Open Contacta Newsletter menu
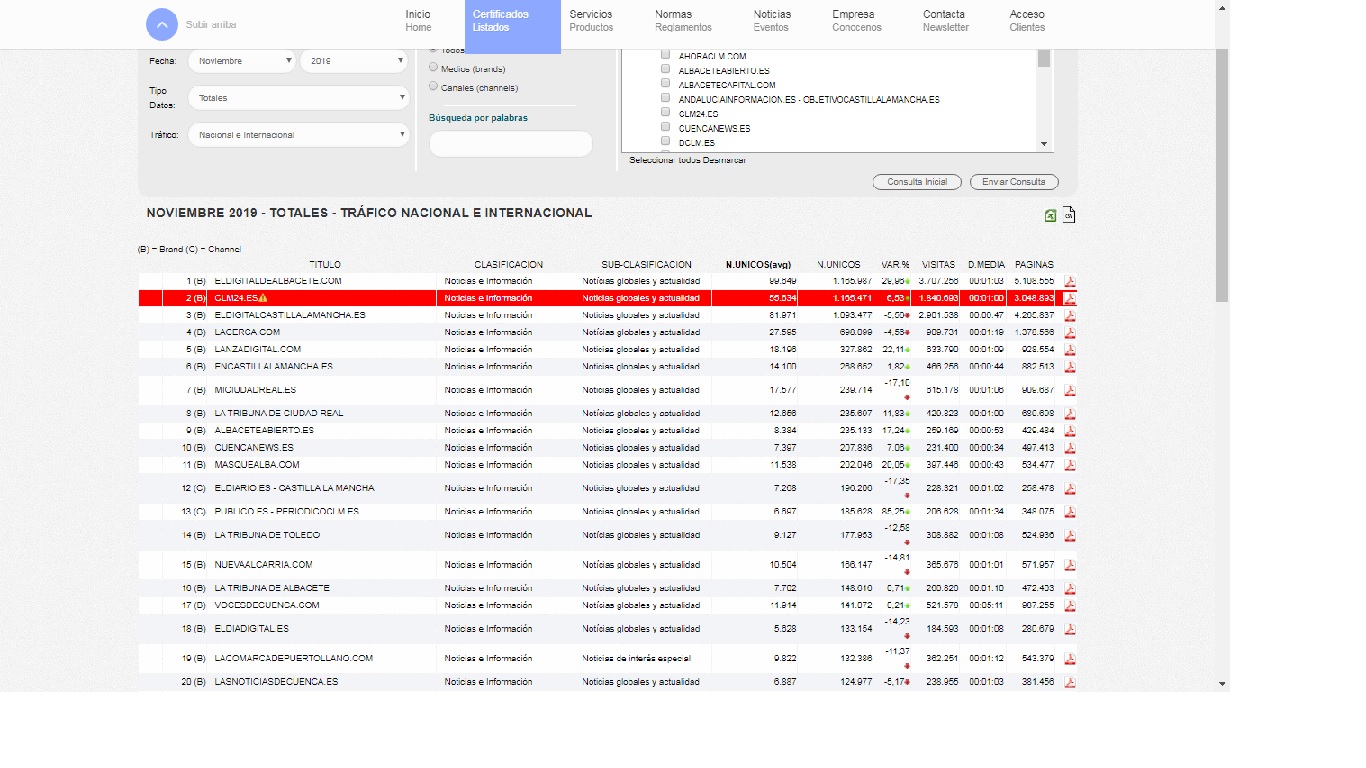The width and height of the screenshot is (1366, 768). [946, 21]
